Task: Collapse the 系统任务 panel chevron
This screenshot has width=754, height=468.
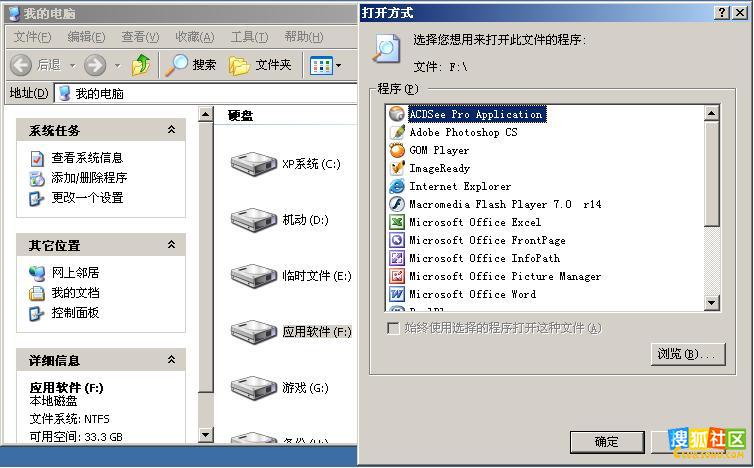Action: point(171,130)
